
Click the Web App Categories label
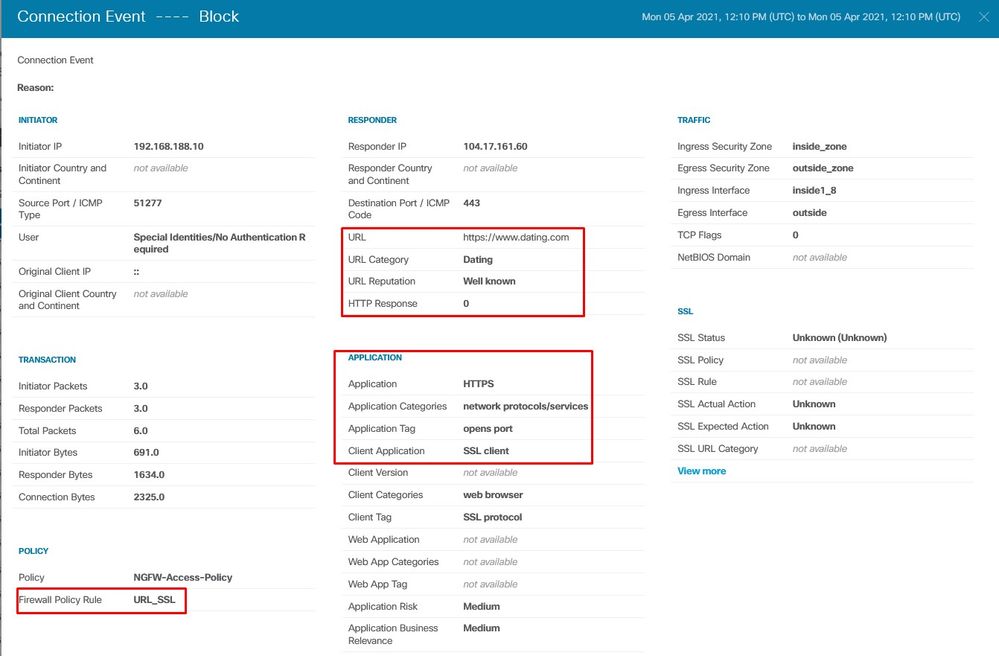393,562
